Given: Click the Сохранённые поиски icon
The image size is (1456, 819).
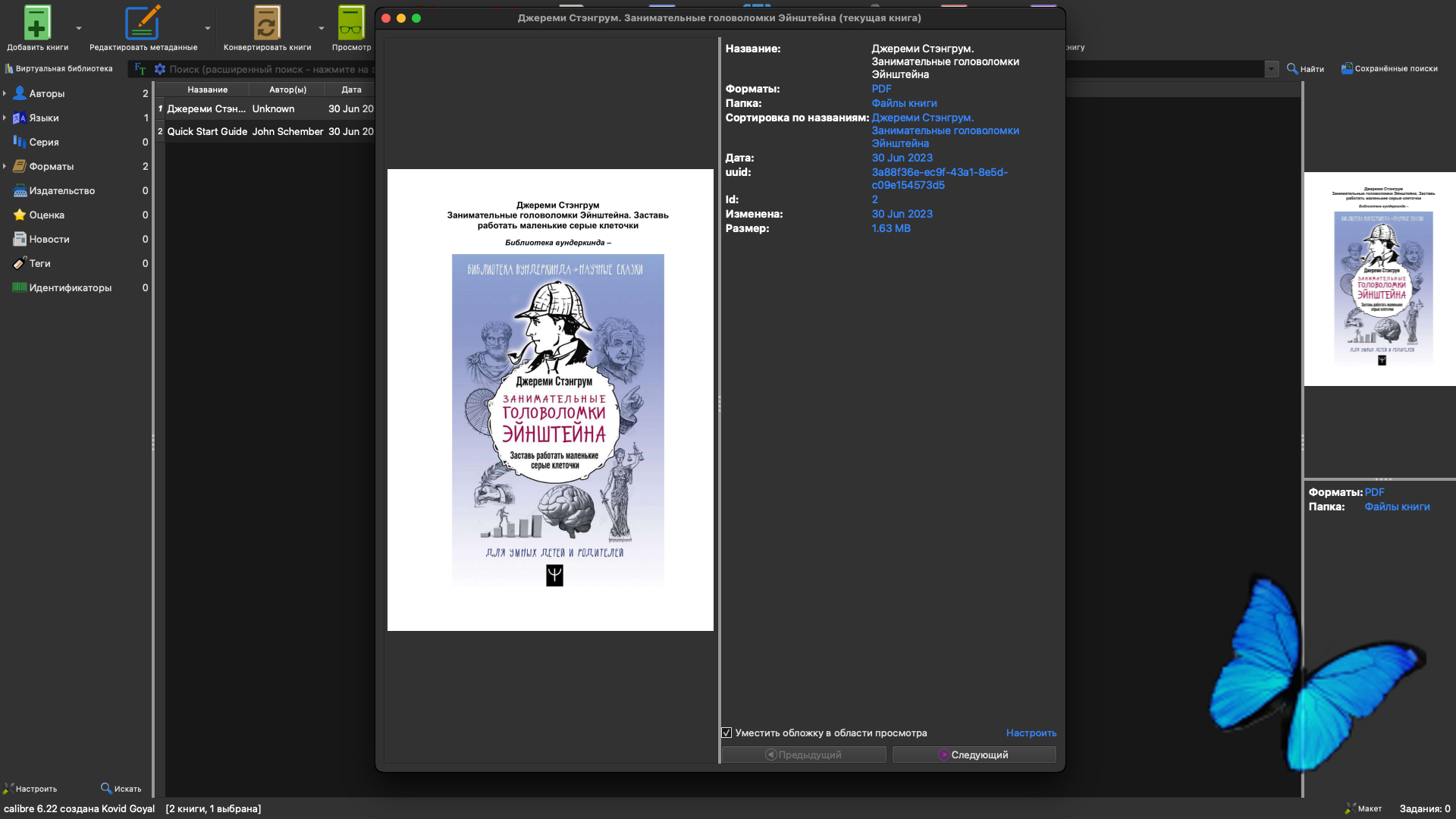Looking at the screenshot, I should point(1347,69).
